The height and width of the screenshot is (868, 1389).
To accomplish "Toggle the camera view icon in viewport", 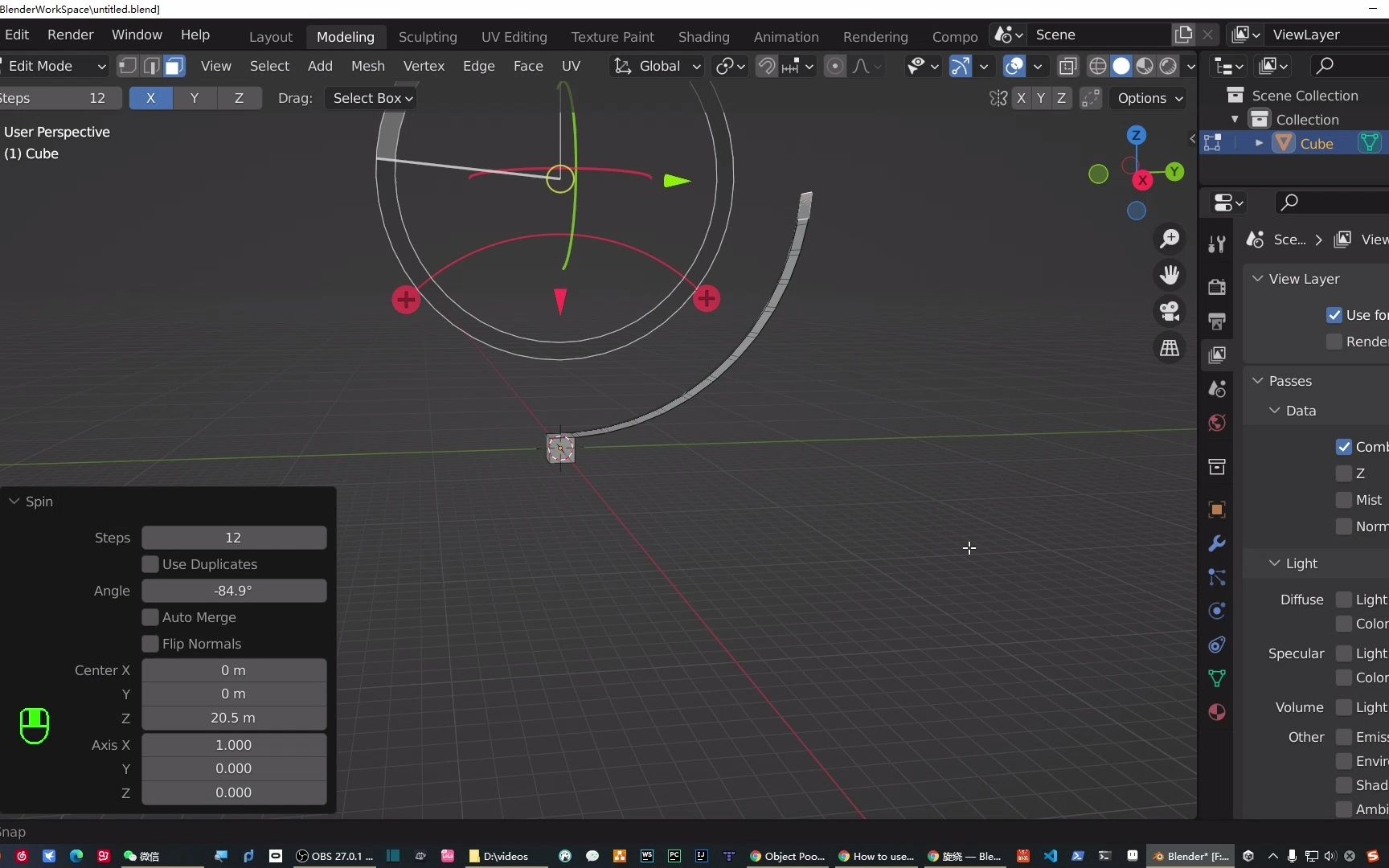I will coord(1170,312).
